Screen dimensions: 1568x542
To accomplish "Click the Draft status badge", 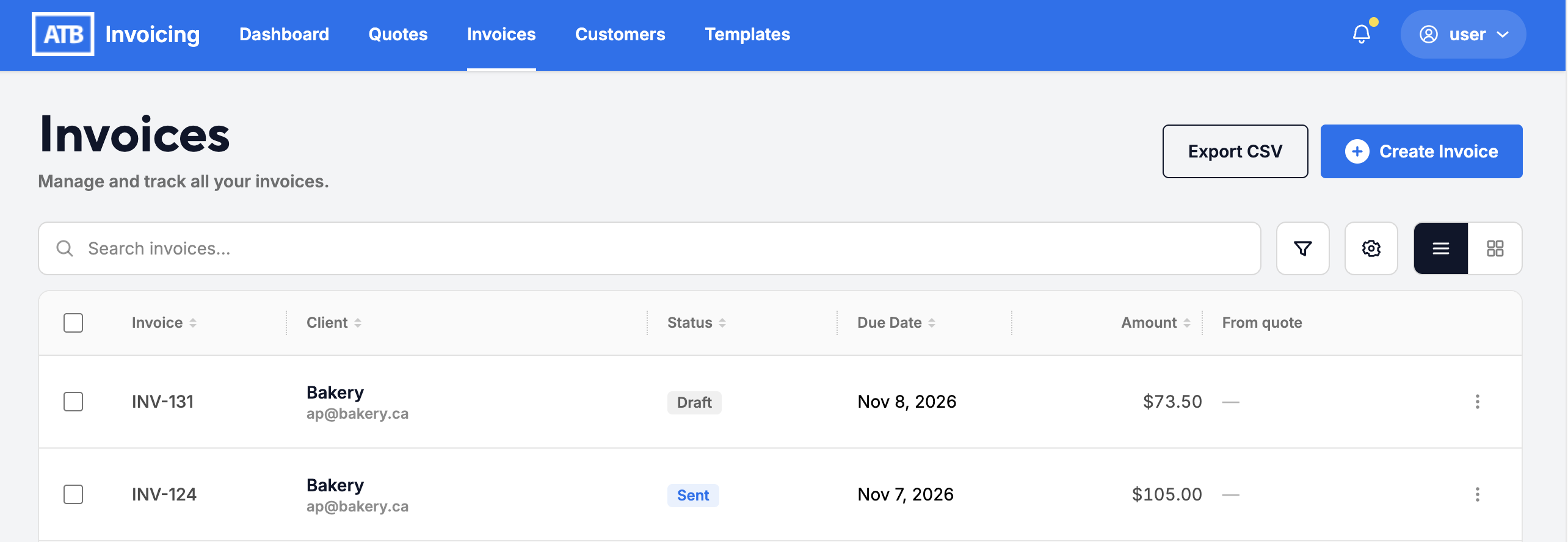I will [x=694, y=403].
